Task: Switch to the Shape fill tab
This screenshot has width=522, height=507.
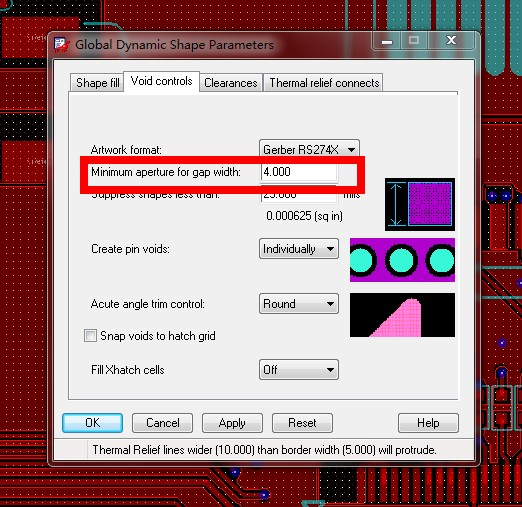Action: pyautogui.click(x=97, y=83)
